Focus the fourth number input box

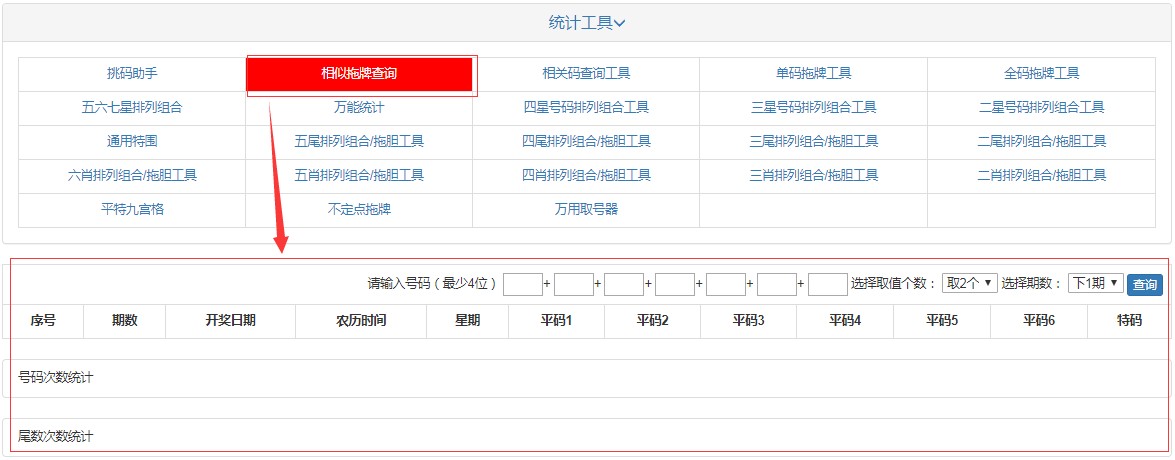tap(675, 284)
